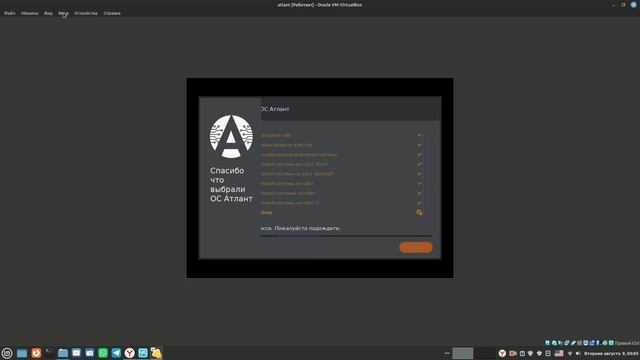Image resolution: width=640 pixels, height=360 pixels.
Task: Open the Ввод menu
Action: point(63,13)
